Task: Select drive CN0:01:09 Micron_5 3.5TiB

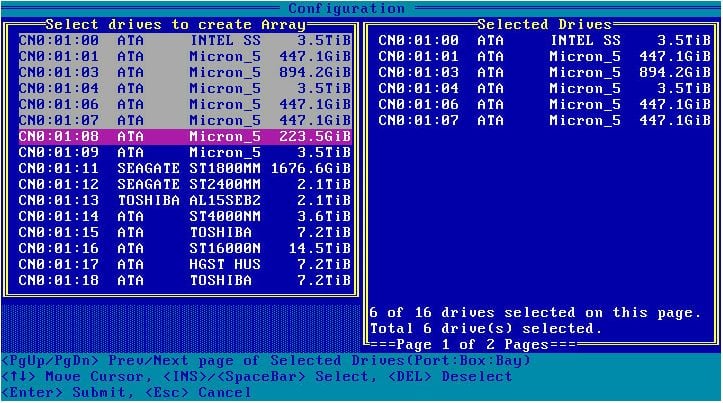Action: click(x=185, y=152)
